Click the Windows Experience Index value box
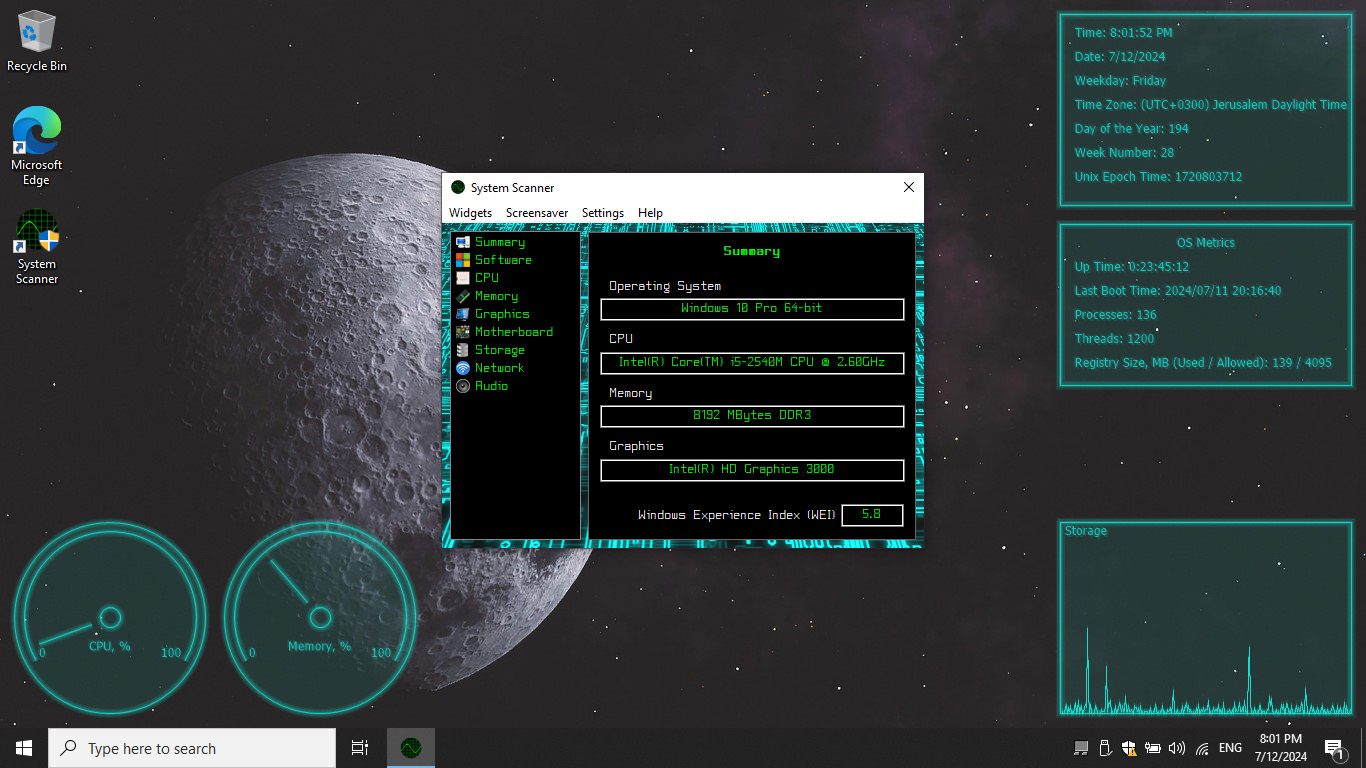The height and width of the screenshot is (768, 1366). pos(871,515)
